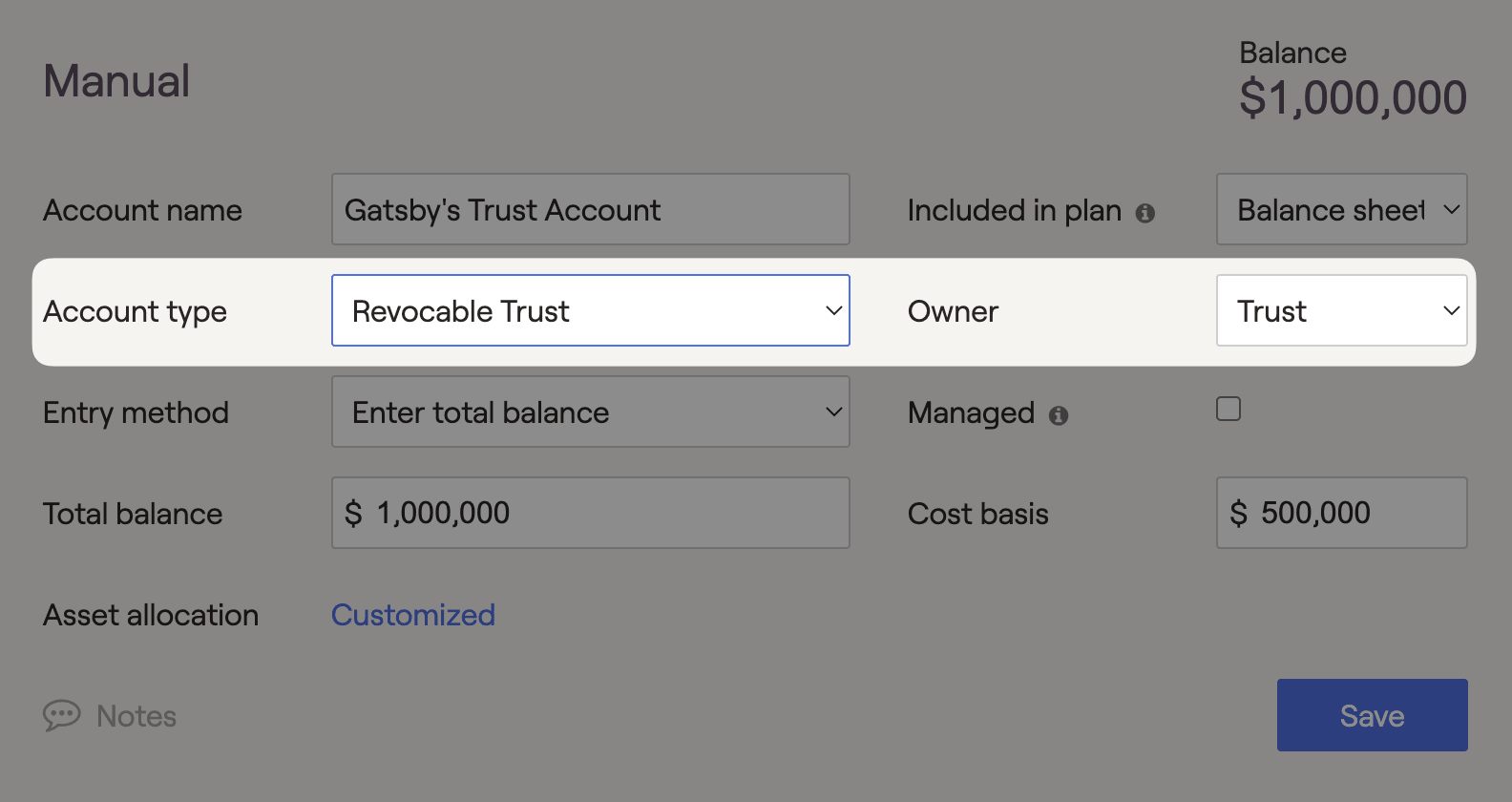Click the Account type dropdown chevron
The height and width of the screenshot is (802, 1512).
(833, 310)
